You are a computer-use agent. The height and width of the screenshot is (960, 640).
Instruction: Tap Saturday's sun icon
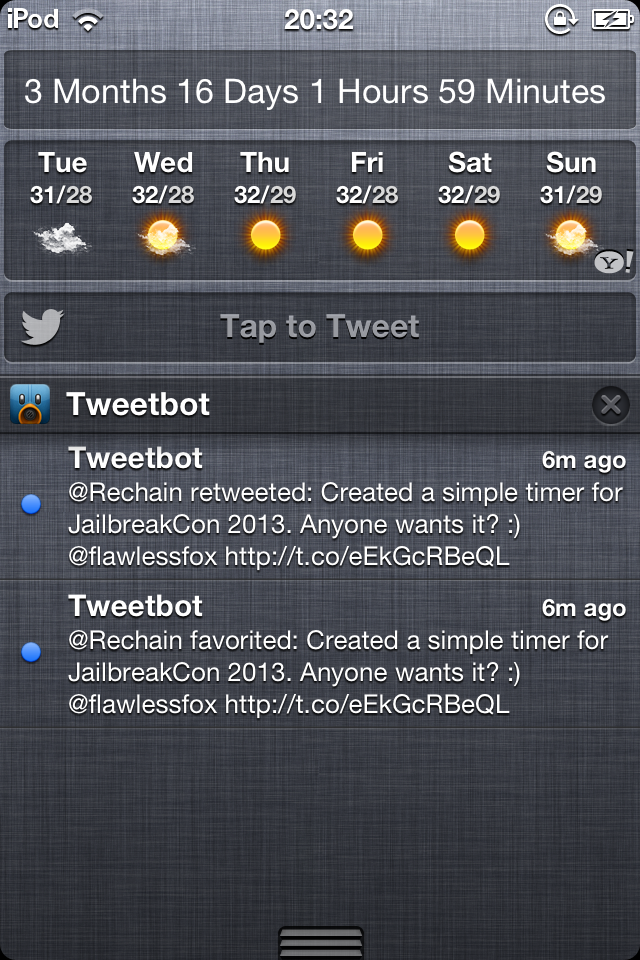[x=469, y=236]
